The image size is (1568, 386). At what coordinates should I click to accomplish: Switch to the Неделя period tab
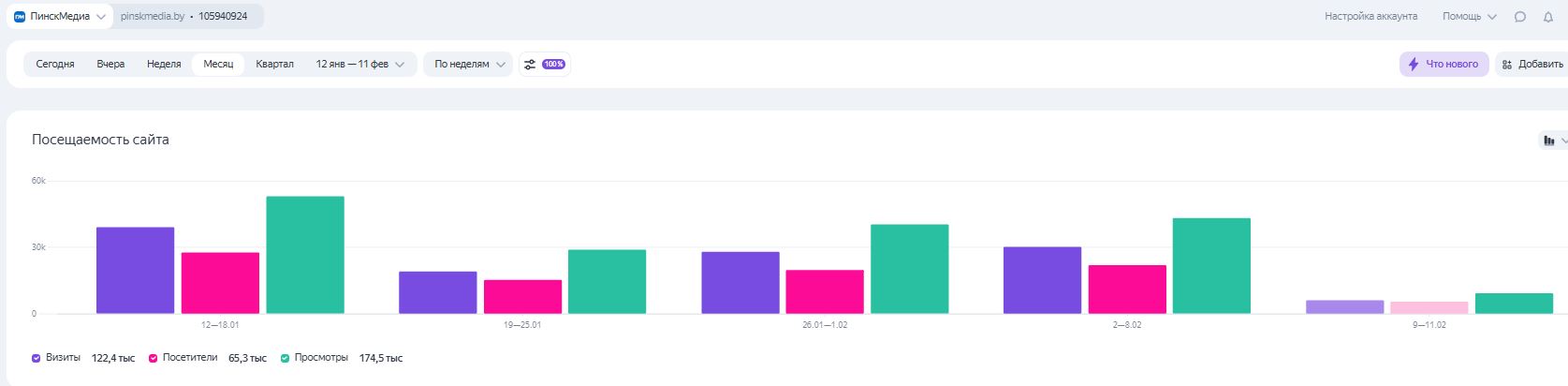coord(164,65)
